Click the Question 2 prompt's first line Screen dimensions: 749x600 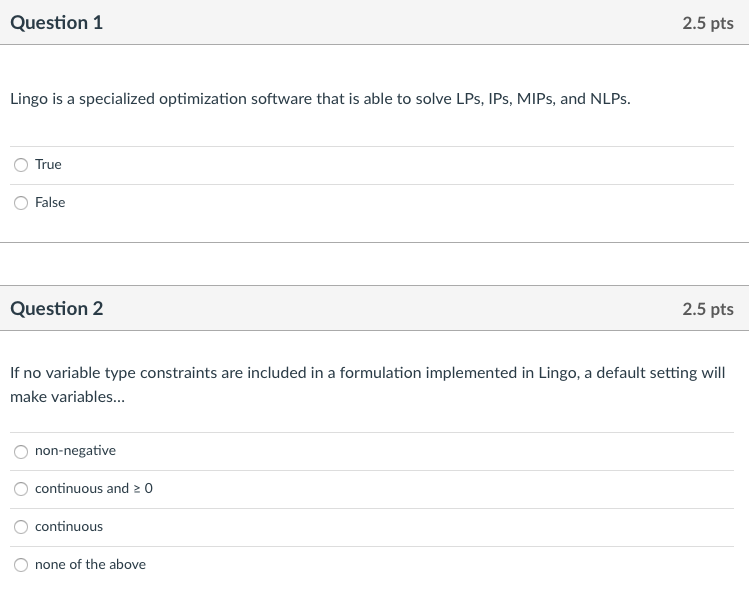(x=367, y=372)
